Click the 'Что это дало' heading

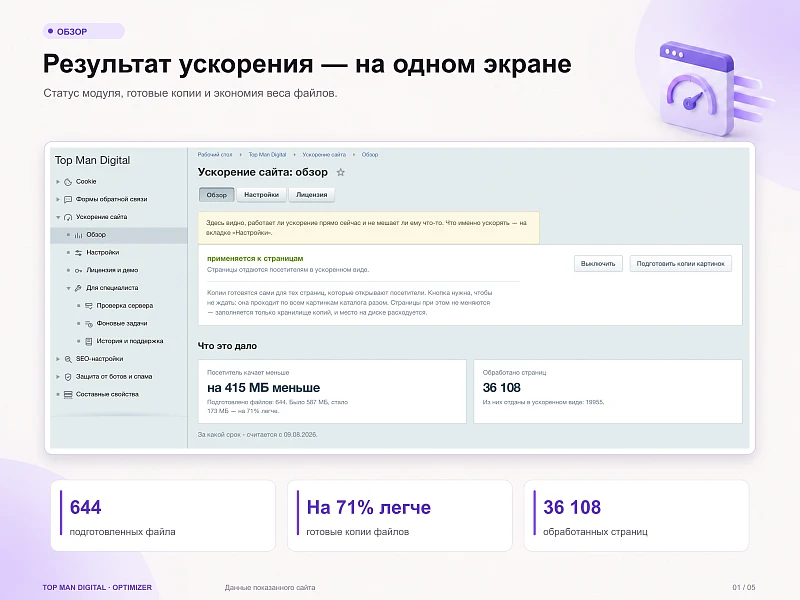coord(227,346)
